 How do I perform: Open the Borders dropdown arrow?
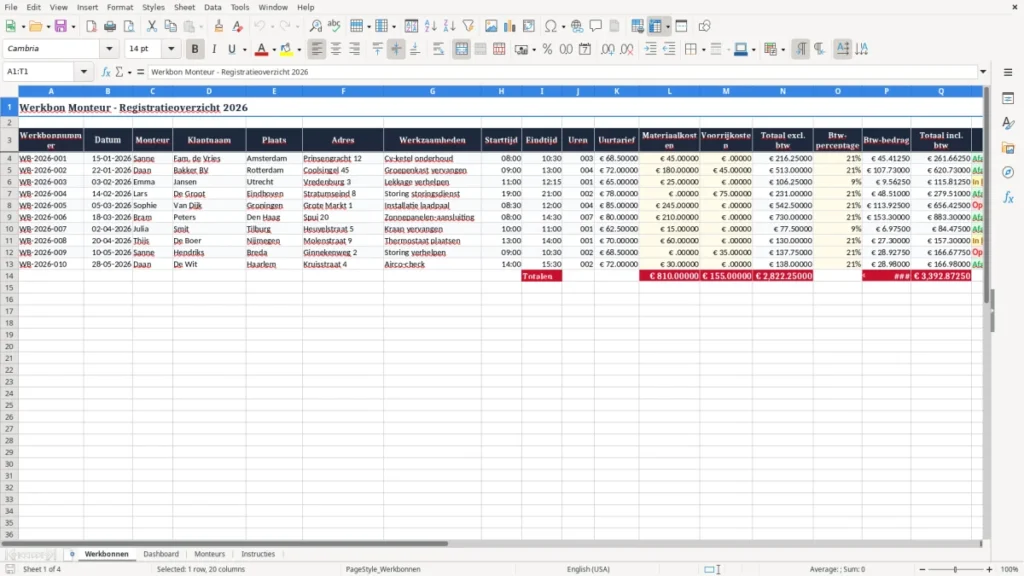(703, 50)
